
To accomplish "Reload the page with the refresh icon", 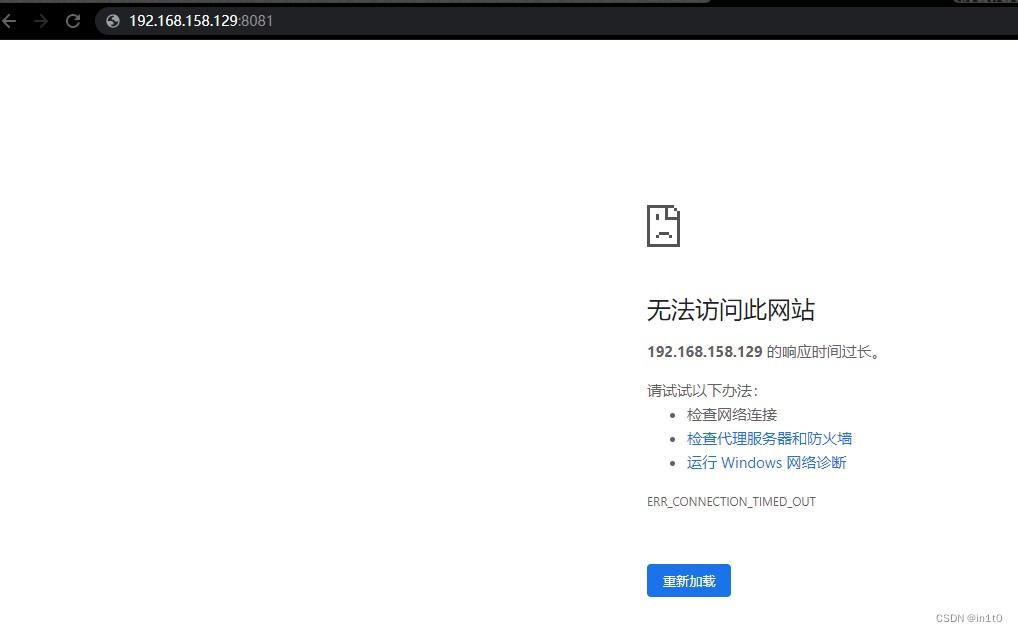I will tap(73, 21).
